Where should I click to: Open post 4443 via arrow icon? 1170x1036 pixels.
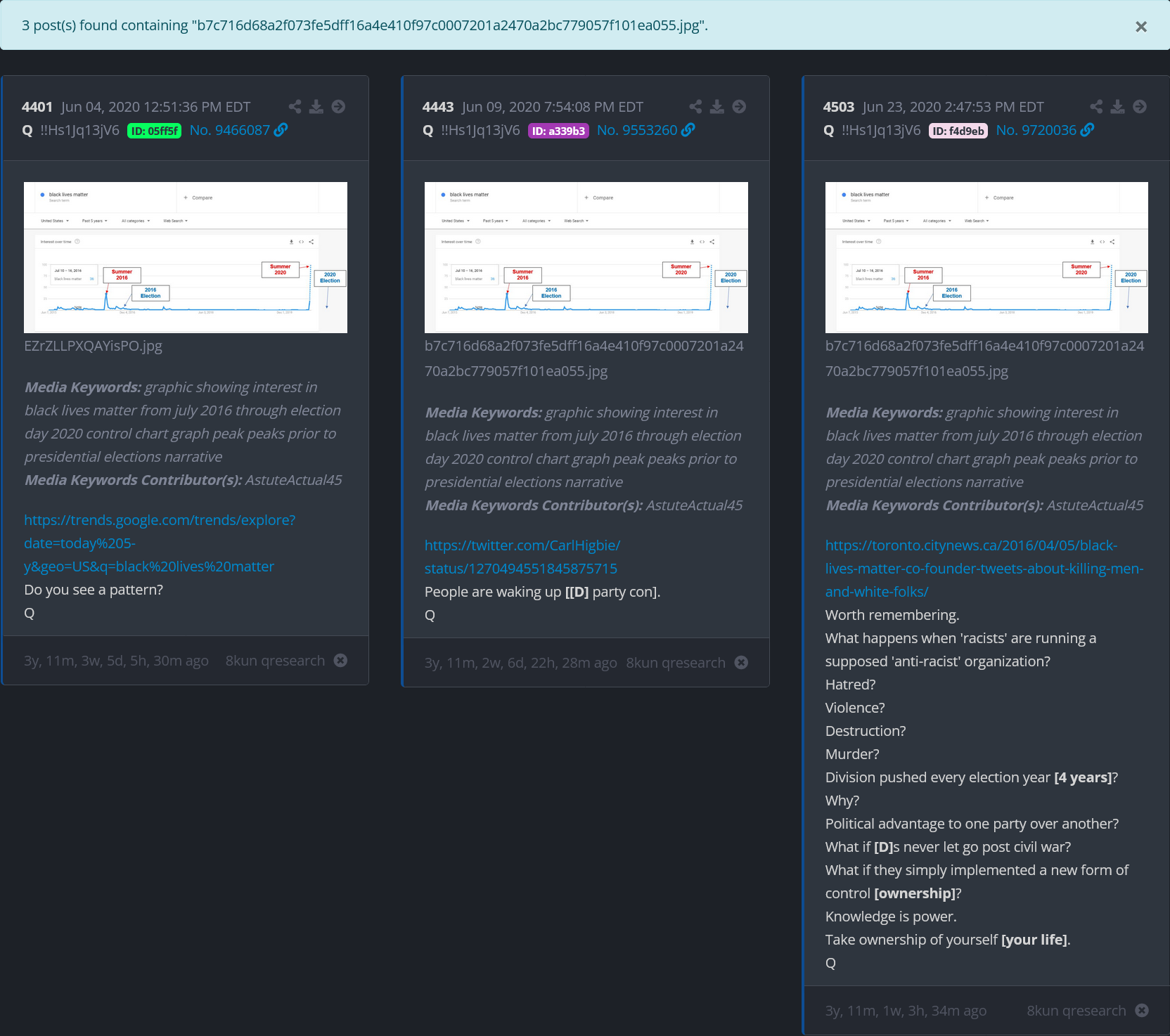pyautogui.click(x=739, y=107)
